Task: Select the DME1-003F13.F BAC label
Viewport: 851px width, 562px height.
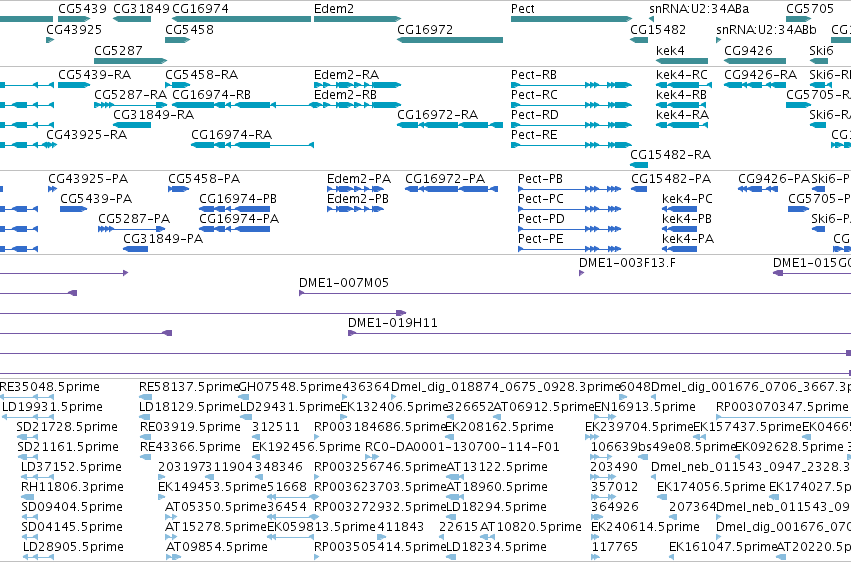Action: click(x=627, y=263)
